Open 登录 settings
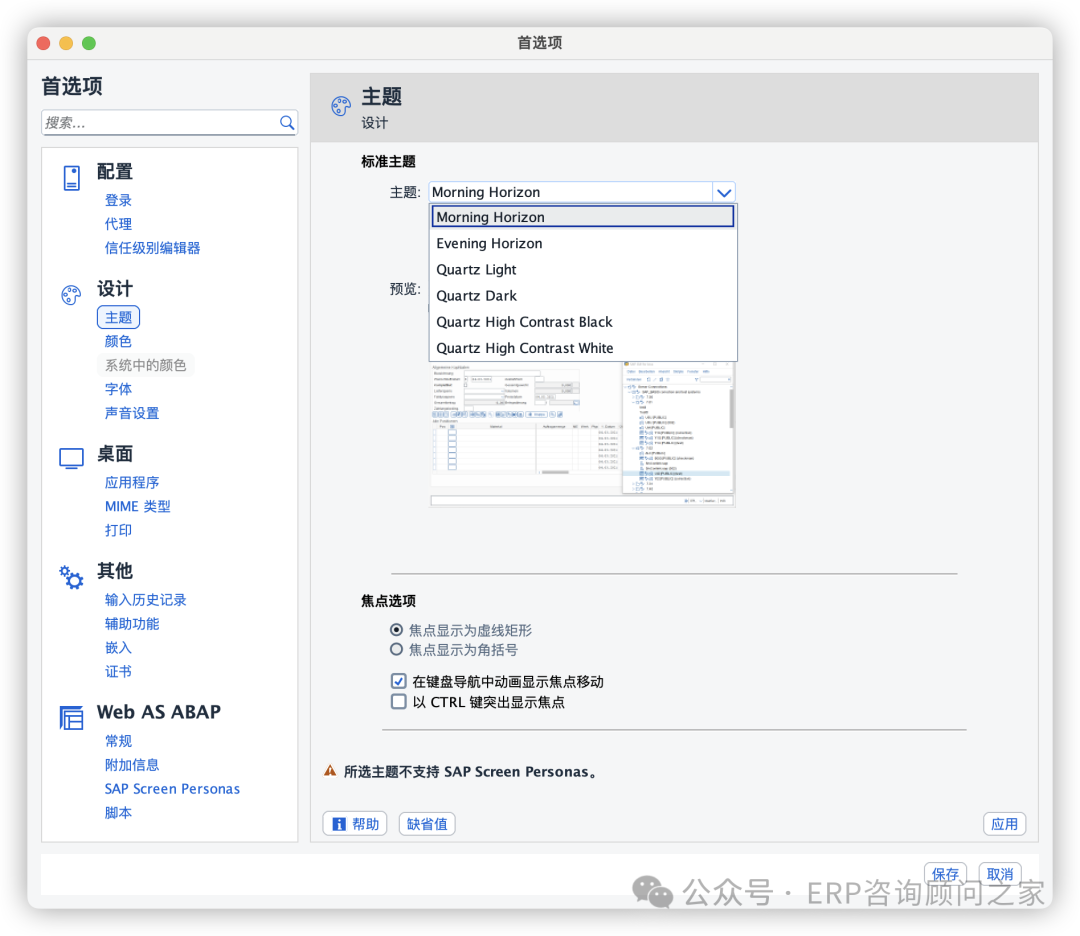Viewport: 1080px width, 936px height. click(118, 200)
